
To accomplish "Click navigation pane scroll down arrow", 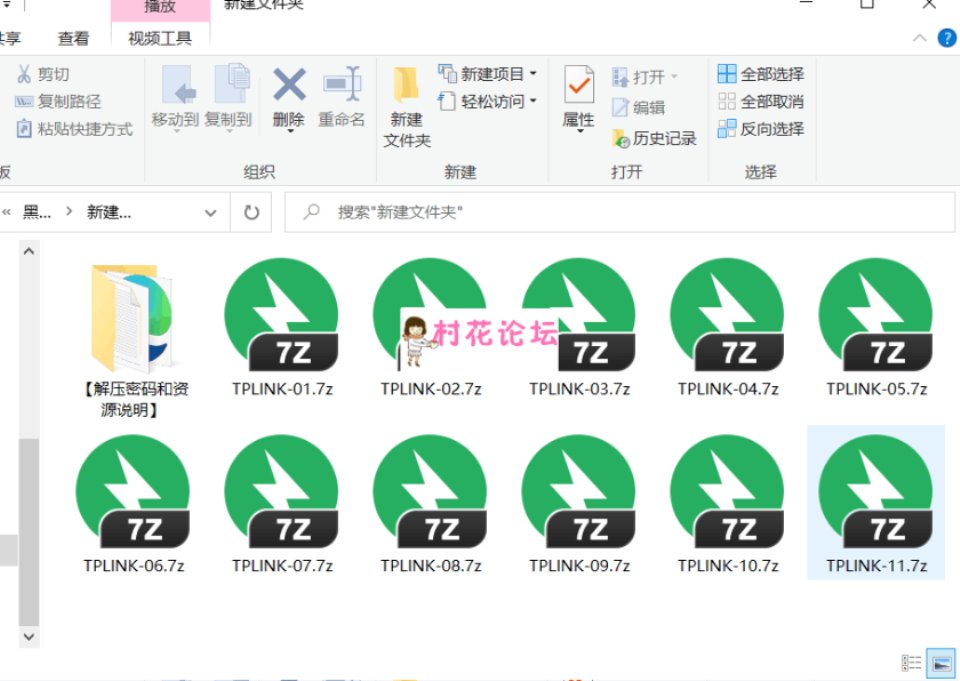I will point(29,637).
